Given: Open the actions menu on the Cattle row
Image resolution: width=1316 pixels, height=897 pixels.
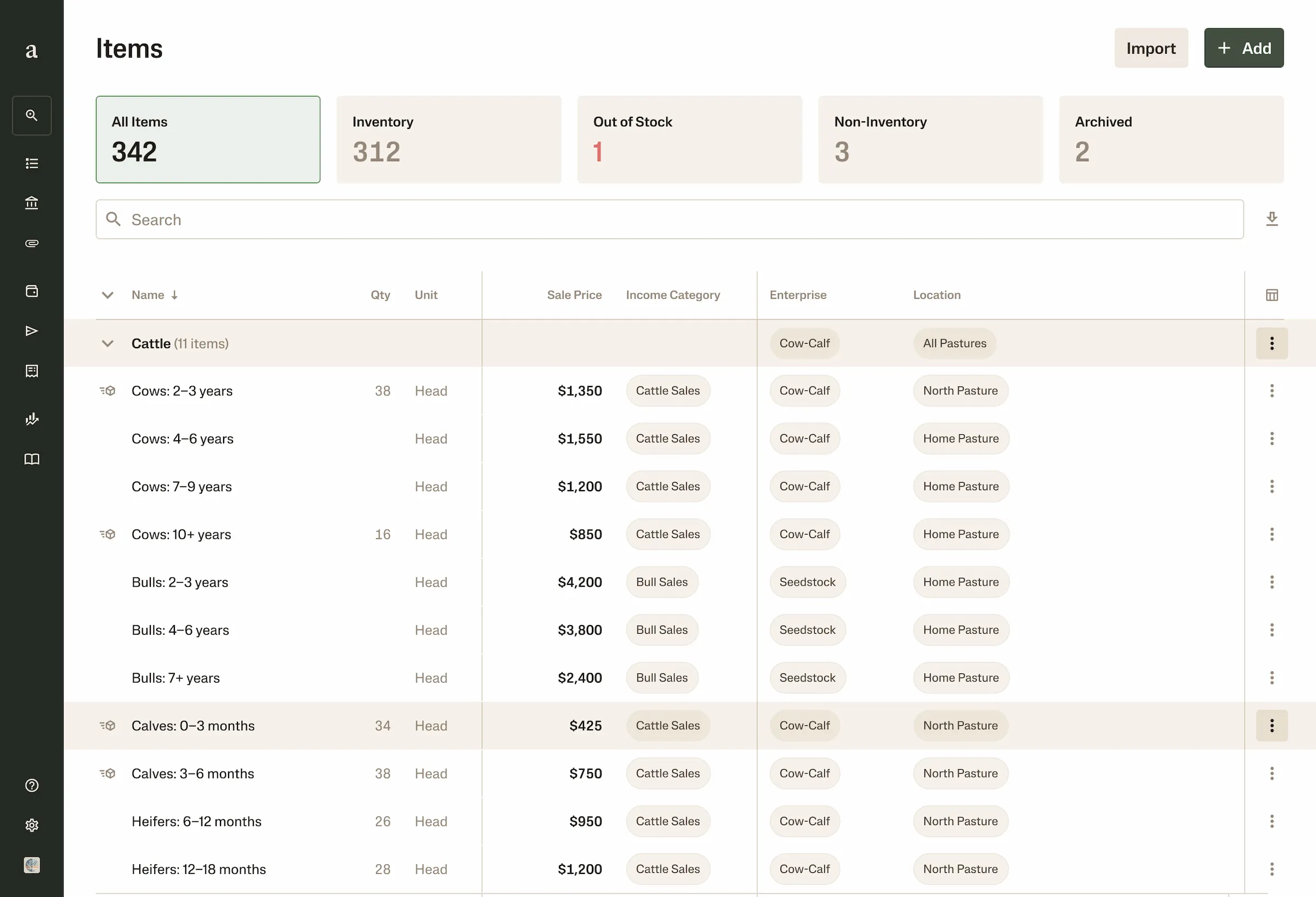Looking at the screenshot, I should (1272, 343).
